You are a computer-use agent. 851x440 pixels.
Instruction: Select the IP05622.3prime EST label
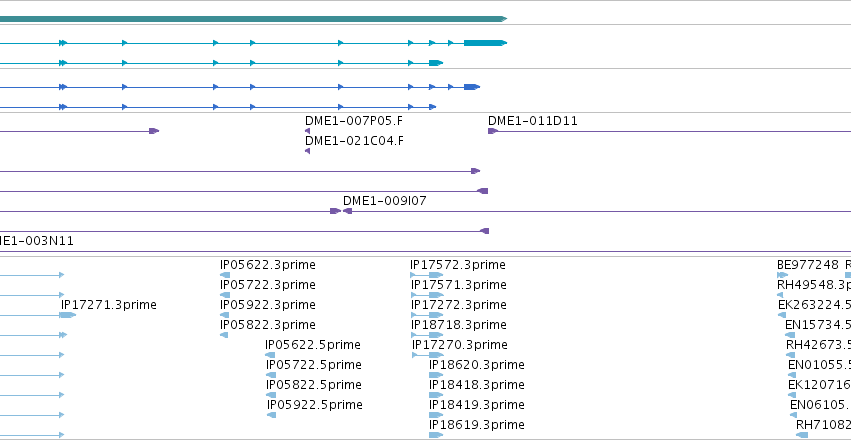(268, 265)
